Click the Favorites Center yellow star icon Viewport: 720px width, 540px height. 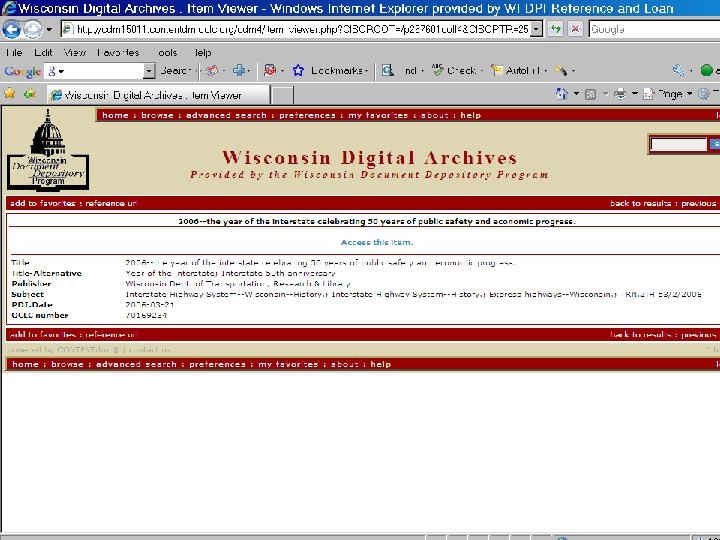tap(10, 94)
